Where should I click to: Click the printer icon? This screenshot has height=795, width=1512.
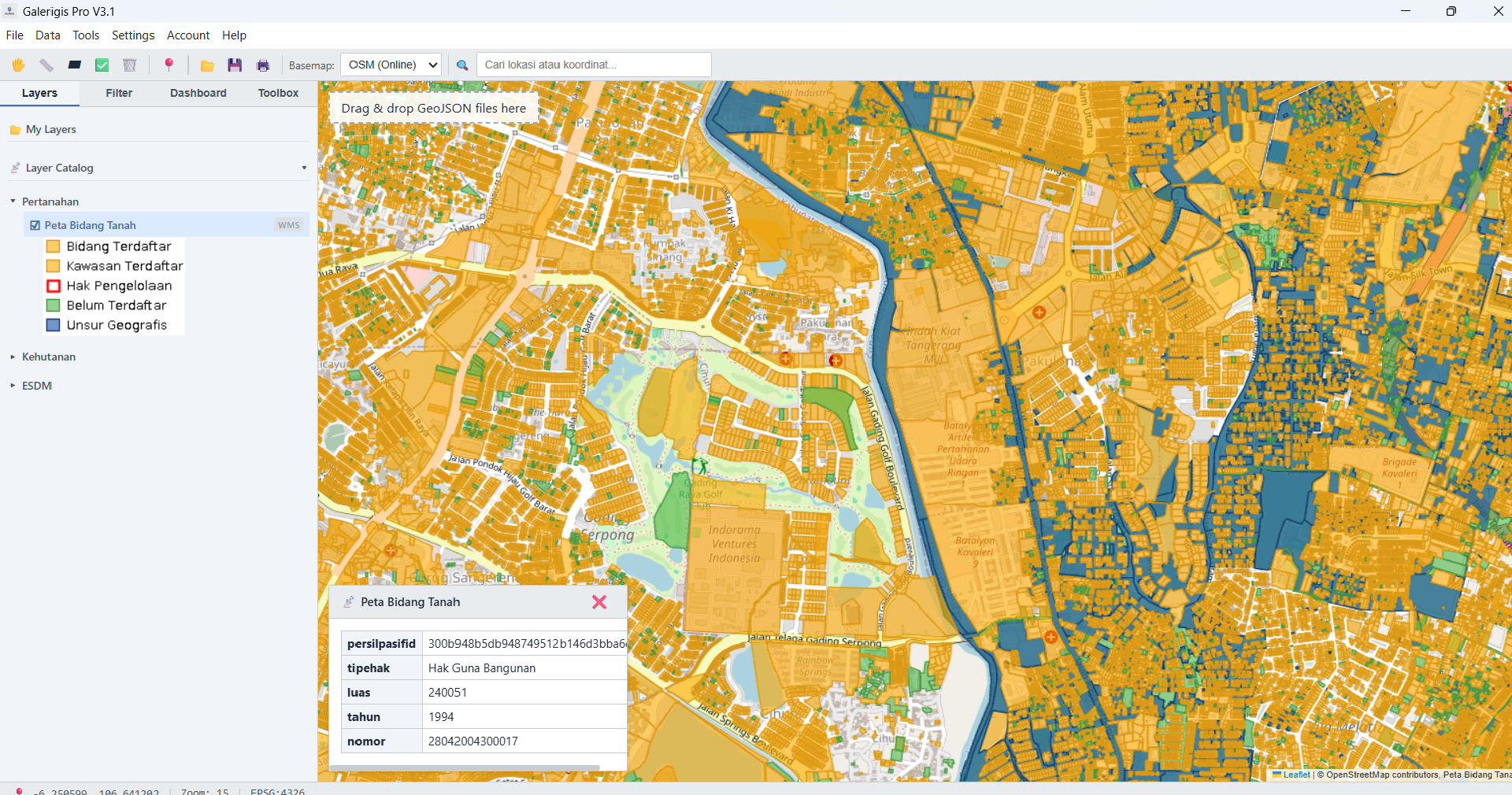click(263, 65)
